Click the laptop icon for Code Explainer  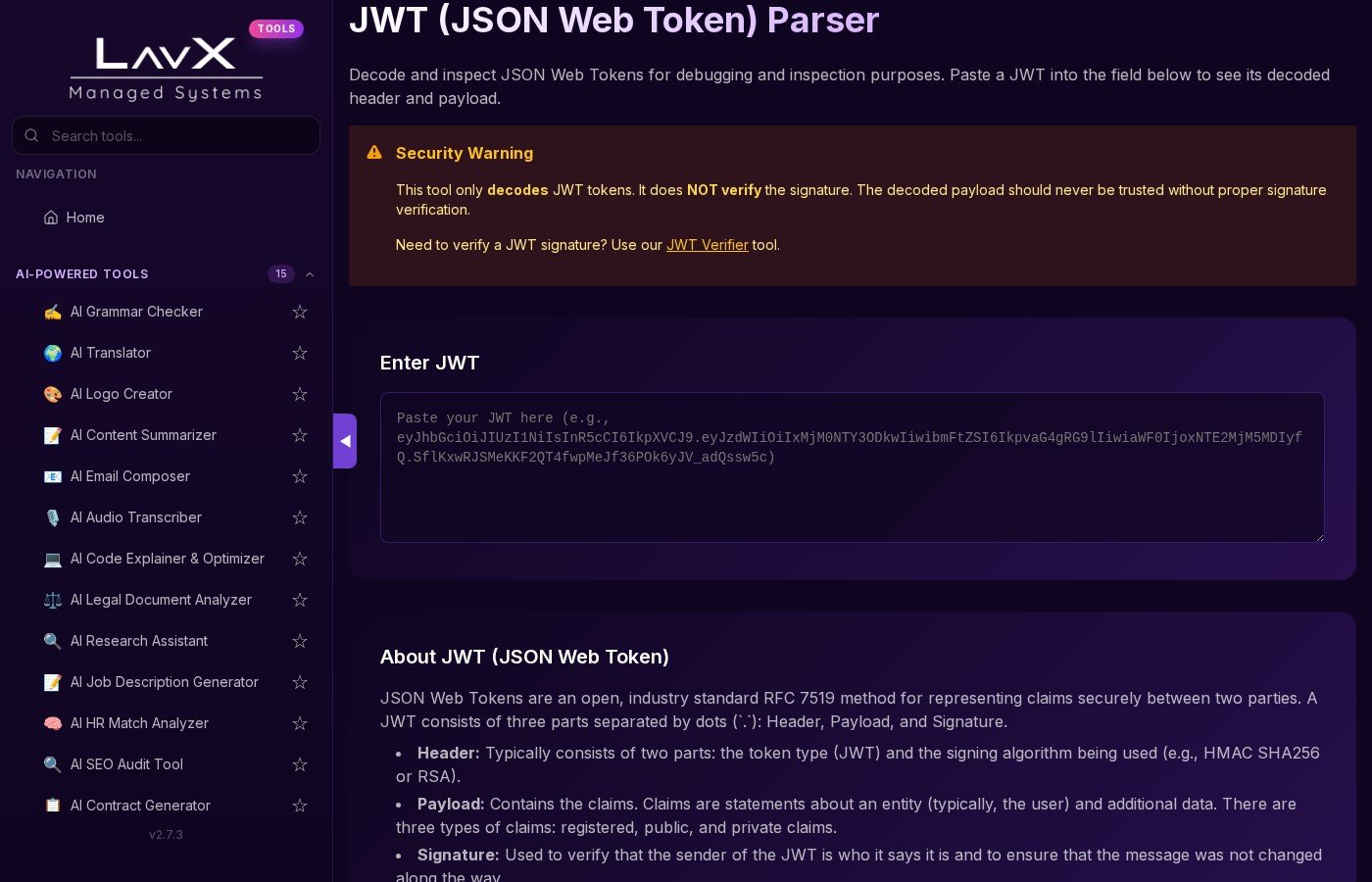(53, 559)
